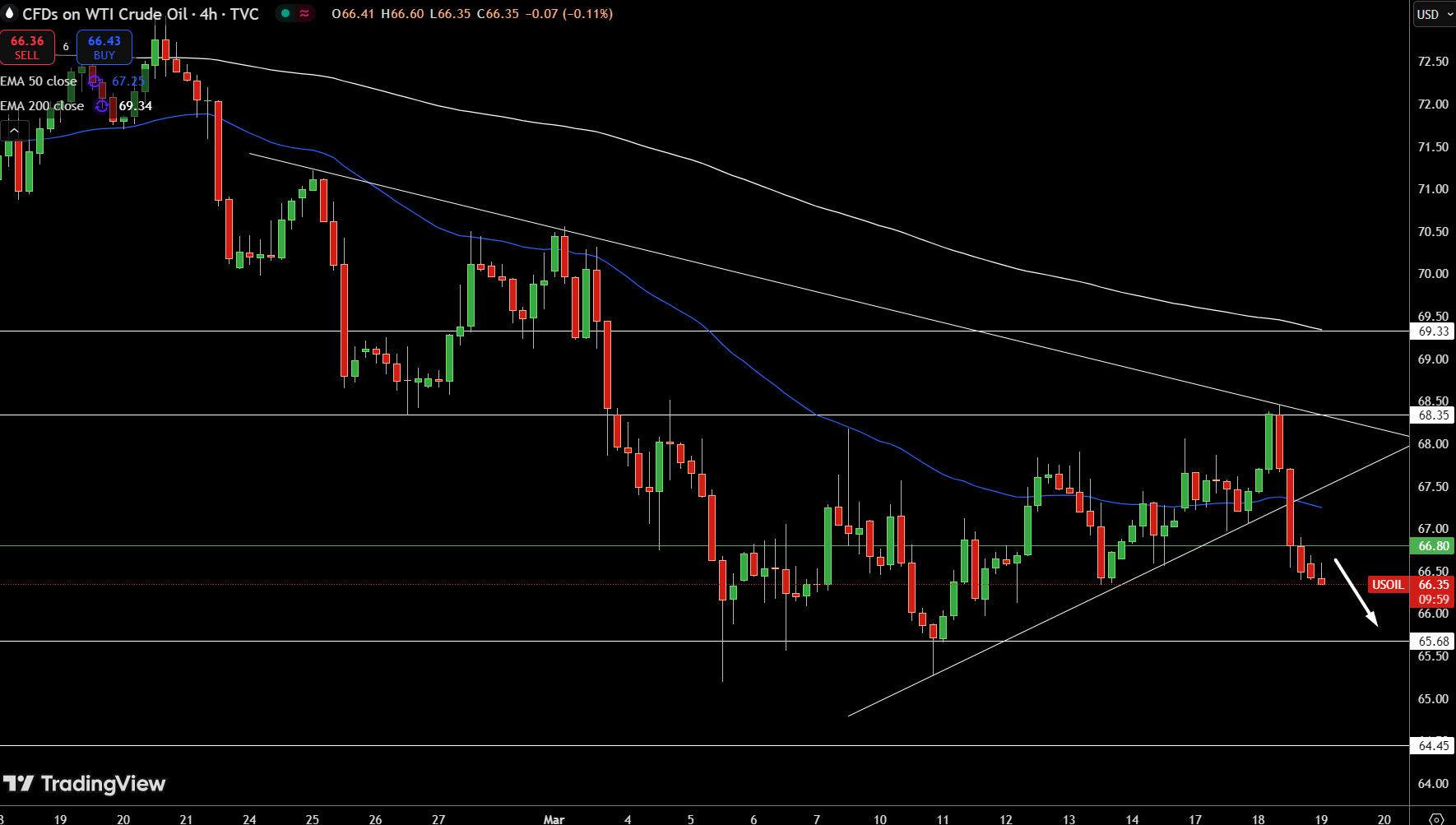Click the red 66.35 last price label
The image size is (1456, 825).
1433,585
